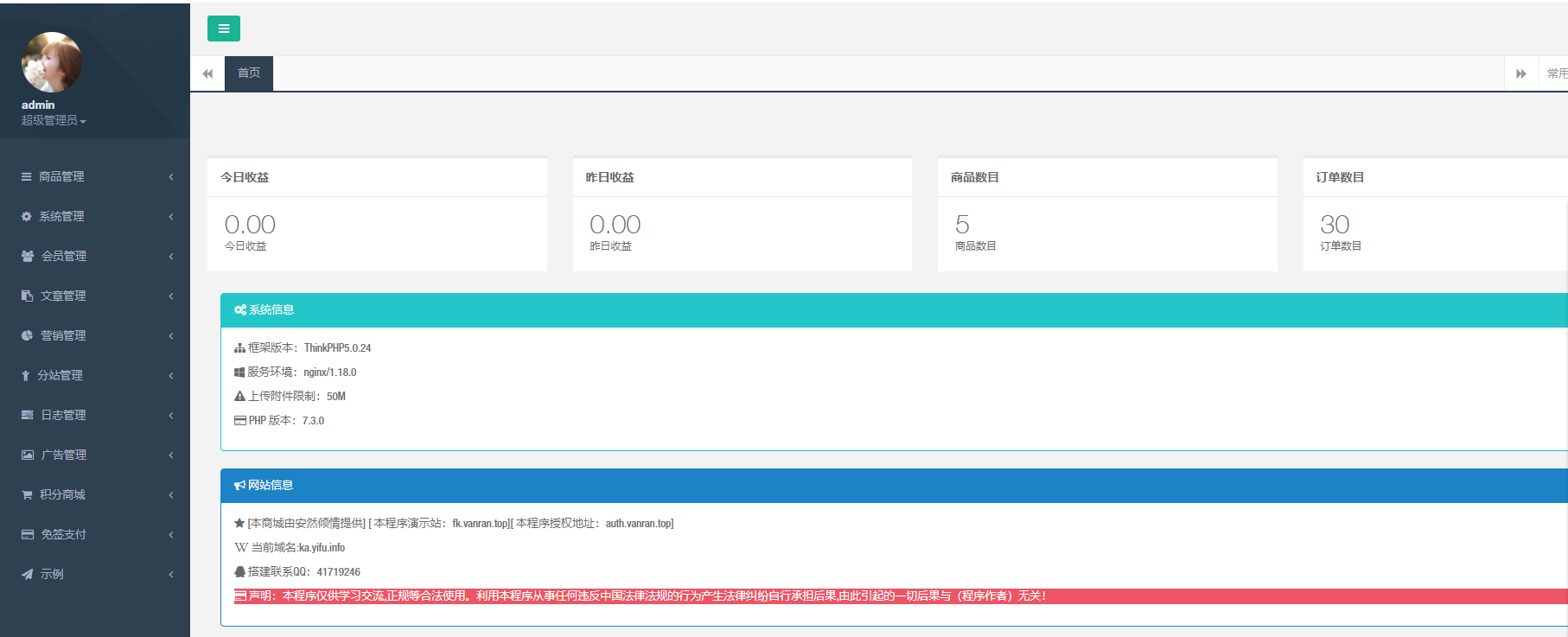Click the 系统管理 gear icon
1568x637 pixels.
[x=27, y=216]
